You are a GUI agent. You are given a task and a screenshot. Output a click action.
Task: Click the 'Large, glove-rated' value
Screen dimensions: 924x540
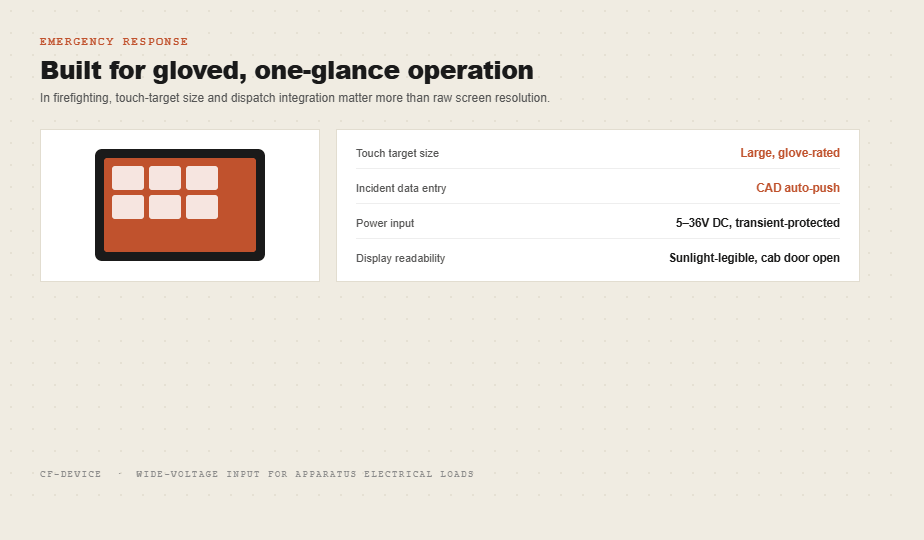point(790,153)
